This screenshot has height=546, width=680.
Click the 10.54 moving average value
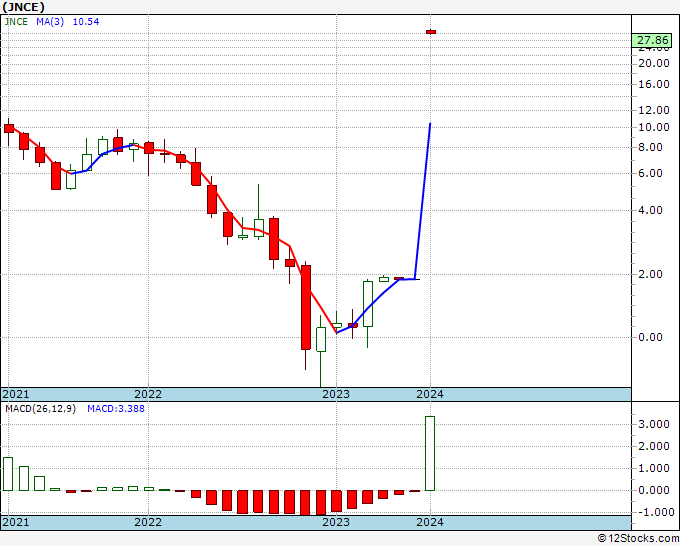tap(85, 21)
